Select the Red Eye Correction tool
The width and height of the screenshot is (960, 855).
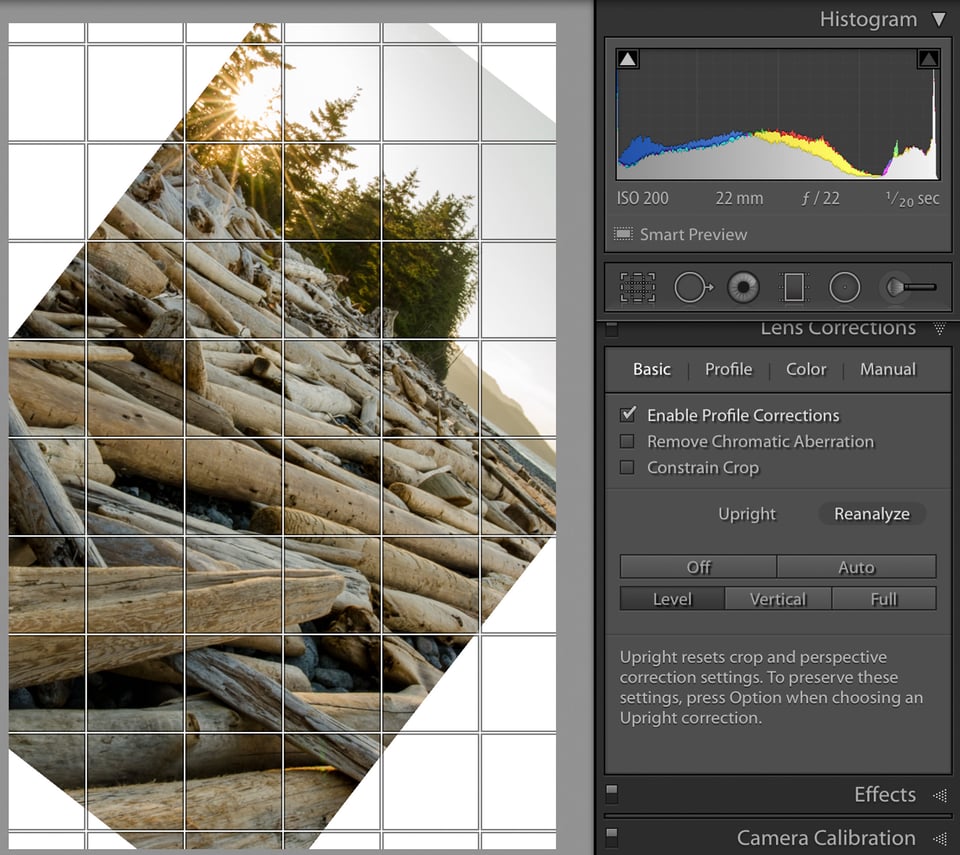tap(743, 287)
